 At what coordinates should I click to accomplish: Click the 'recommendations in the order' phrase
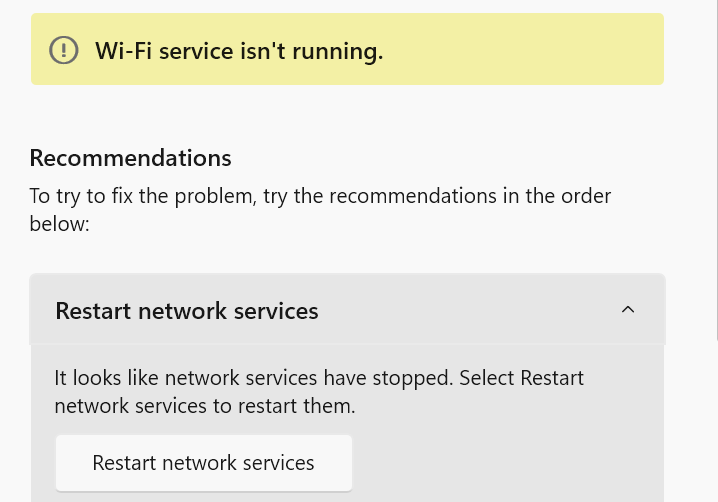click(x=470, y=196)
